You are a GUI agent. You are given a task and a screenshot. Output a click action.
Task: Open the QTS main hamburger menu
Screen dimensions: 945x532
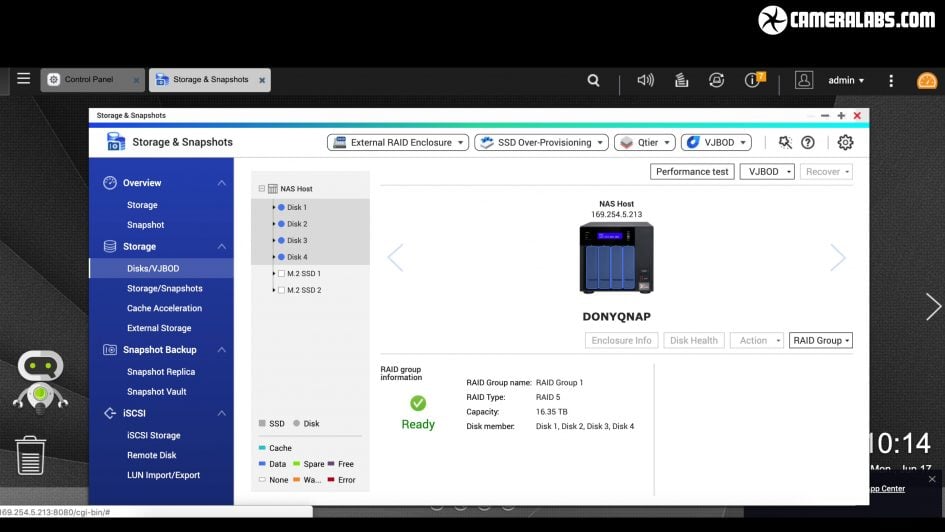24,79
